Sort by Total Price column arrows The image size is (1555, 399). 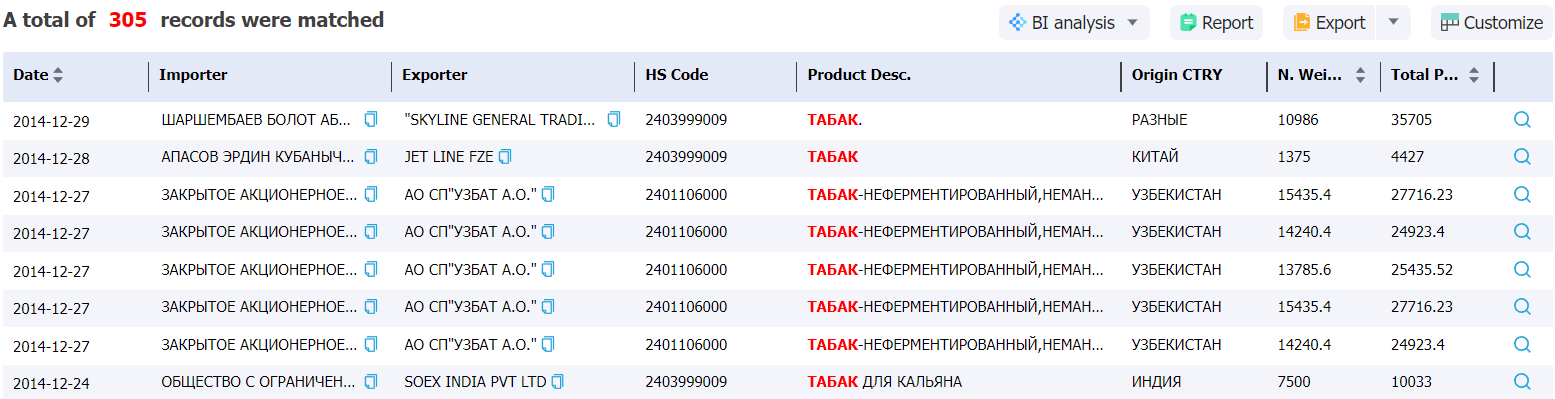(x=1474, y=75)
